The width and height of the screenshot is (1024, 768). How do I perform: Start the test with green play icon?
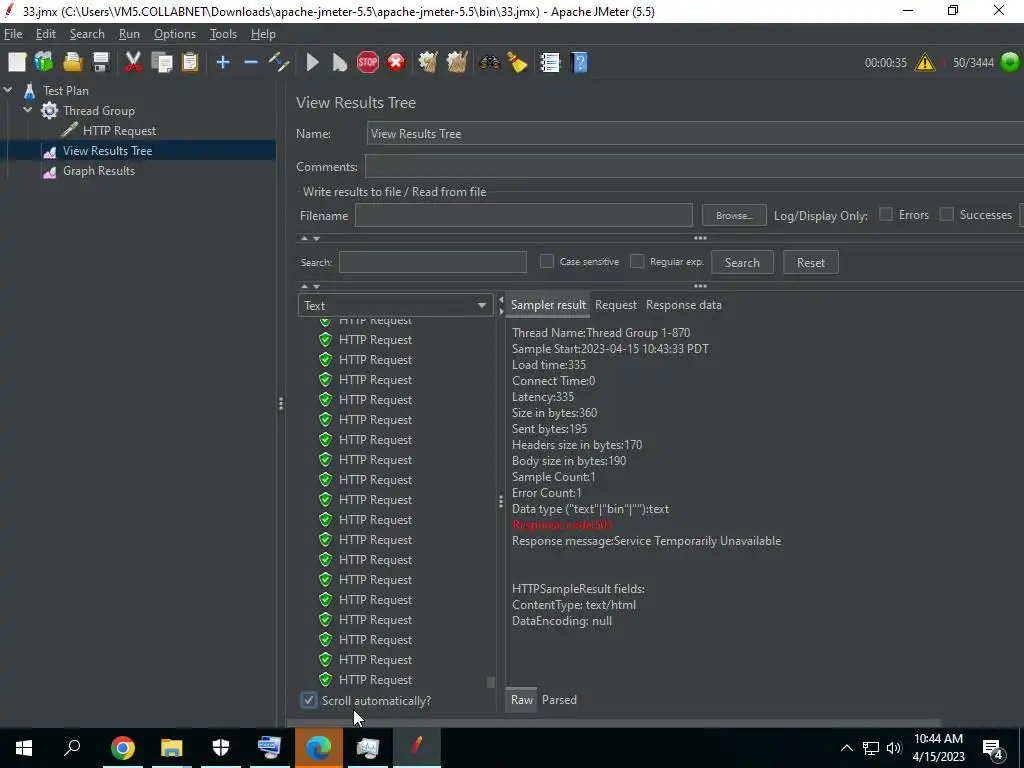tap(312, 63)
